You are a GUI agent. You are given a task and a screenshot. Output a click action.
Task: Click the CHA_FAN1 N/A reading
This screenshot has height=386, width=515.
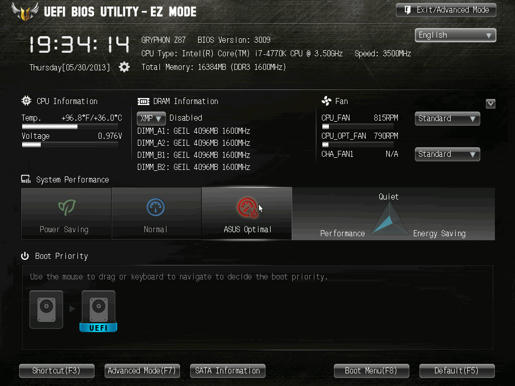[x=392, y=154]
